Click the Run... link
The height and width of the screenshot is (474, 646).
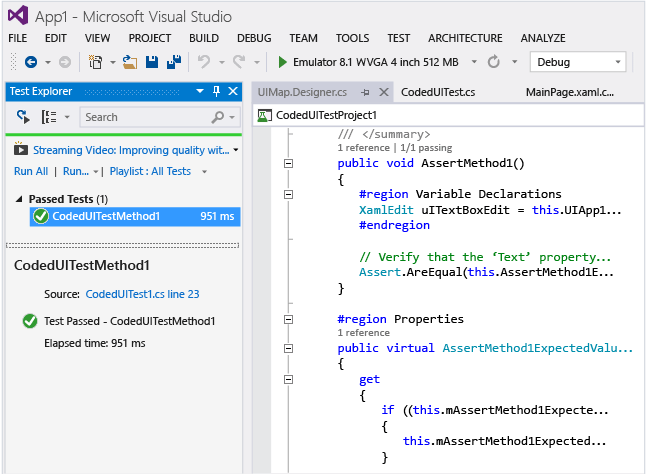[x=76, y=171]
